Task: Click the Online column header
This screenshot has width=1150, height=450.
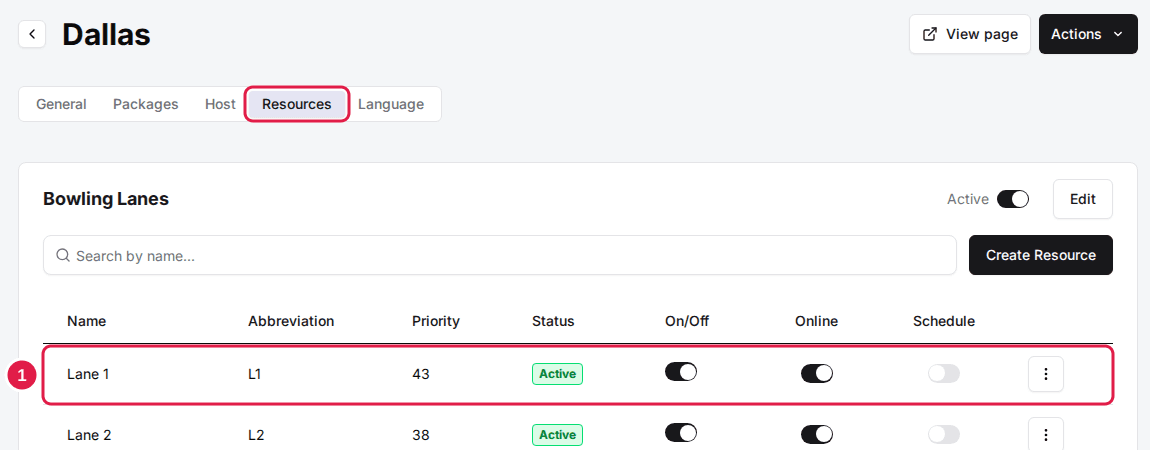Action: [816, 321]
